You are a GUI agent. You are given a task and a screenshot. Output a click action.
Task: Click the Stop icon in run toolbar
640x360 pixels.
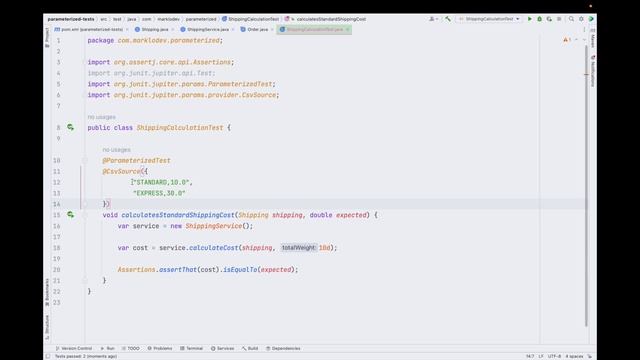(559, 19)
